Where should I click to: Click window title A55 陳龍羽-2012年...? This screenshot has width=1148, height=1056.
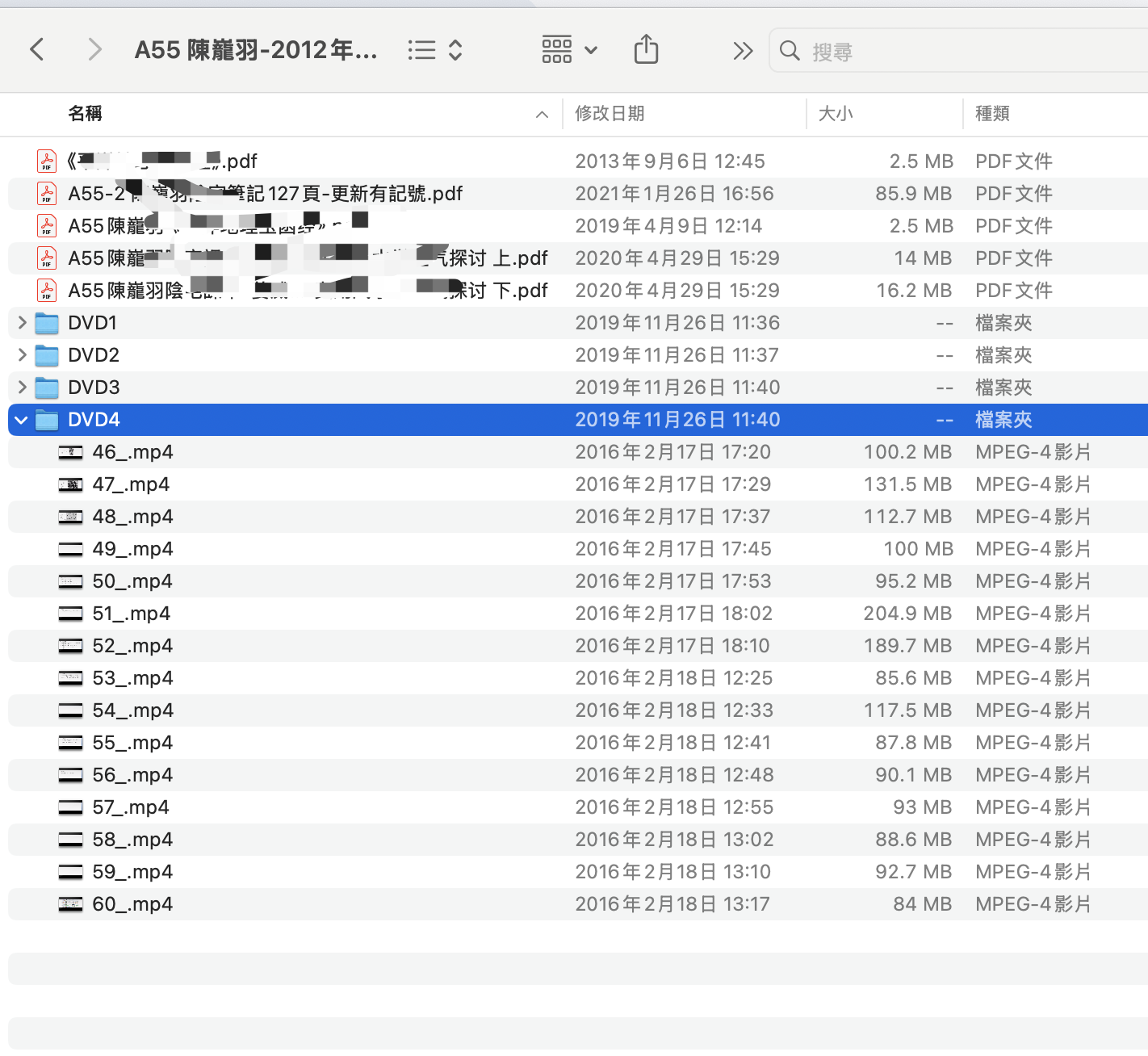[256, 50]
